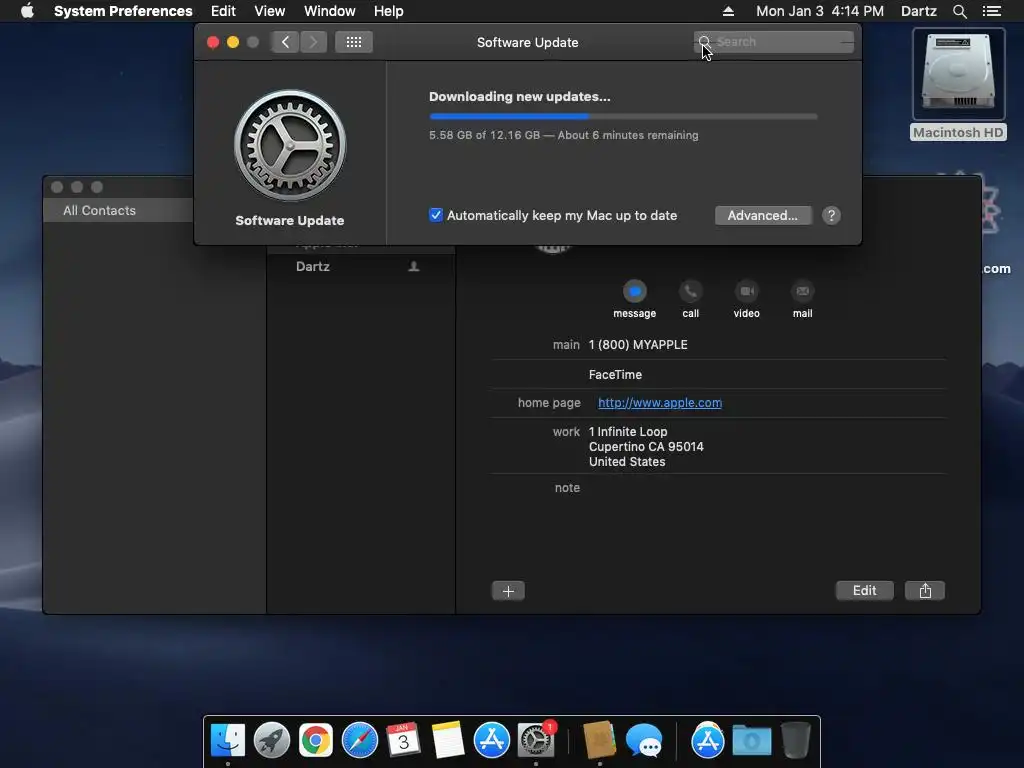Viewport: 1024px width, 768px height.
Task: Open the Downloads folder in the Dock
Action: click(x=752, y=741)
